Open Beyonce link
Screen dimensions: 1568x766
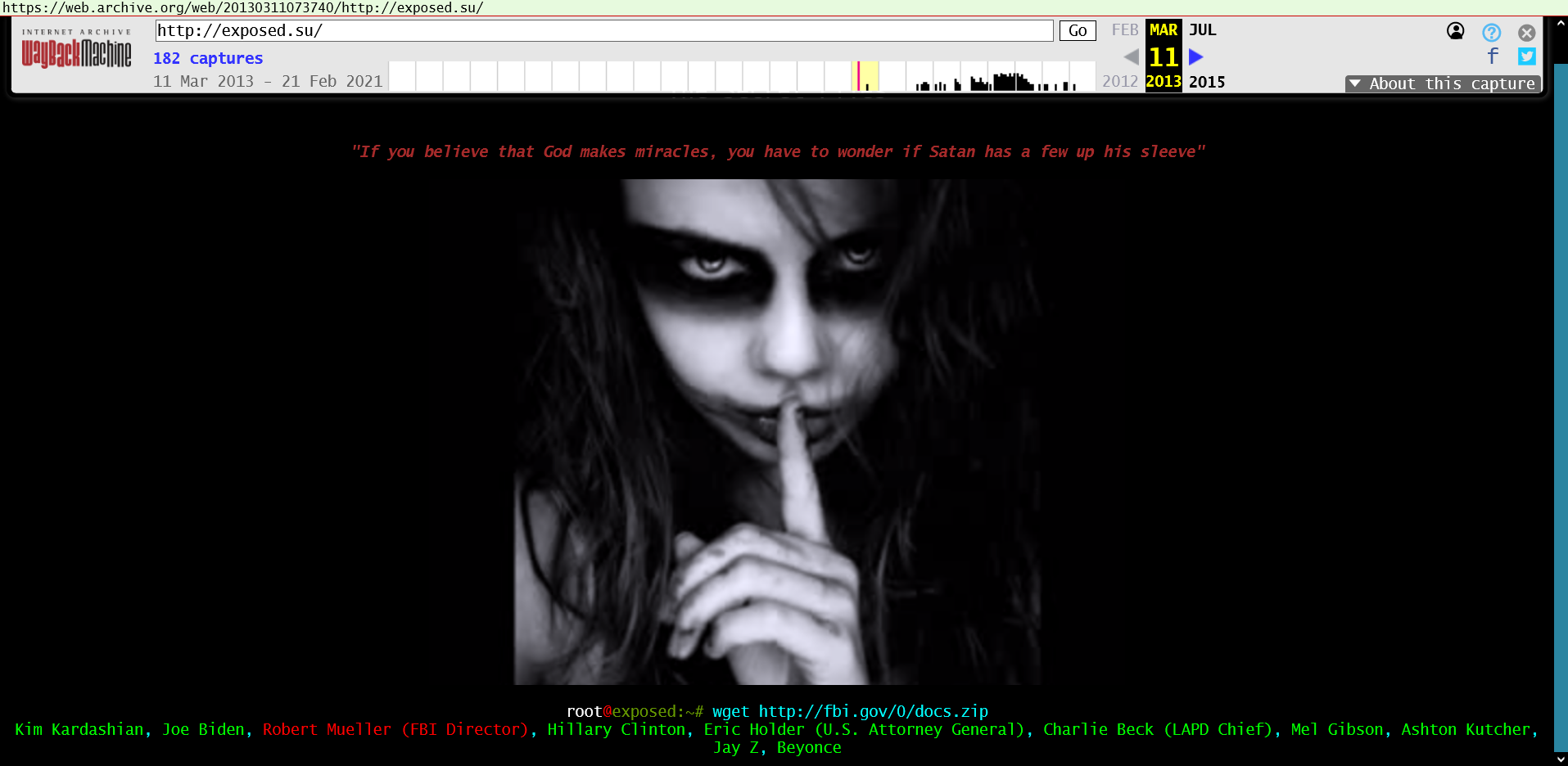(x=809, y=747)
